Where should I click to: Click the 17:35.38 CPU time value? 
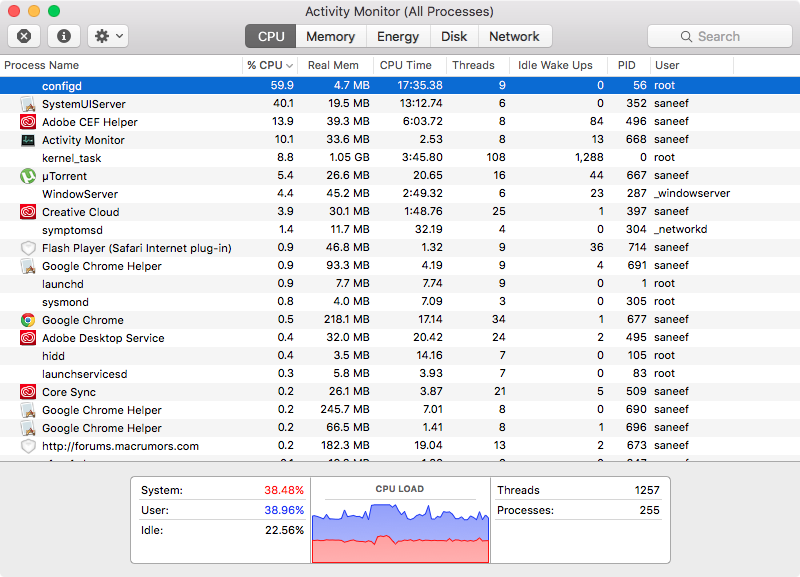pos(420,85)
